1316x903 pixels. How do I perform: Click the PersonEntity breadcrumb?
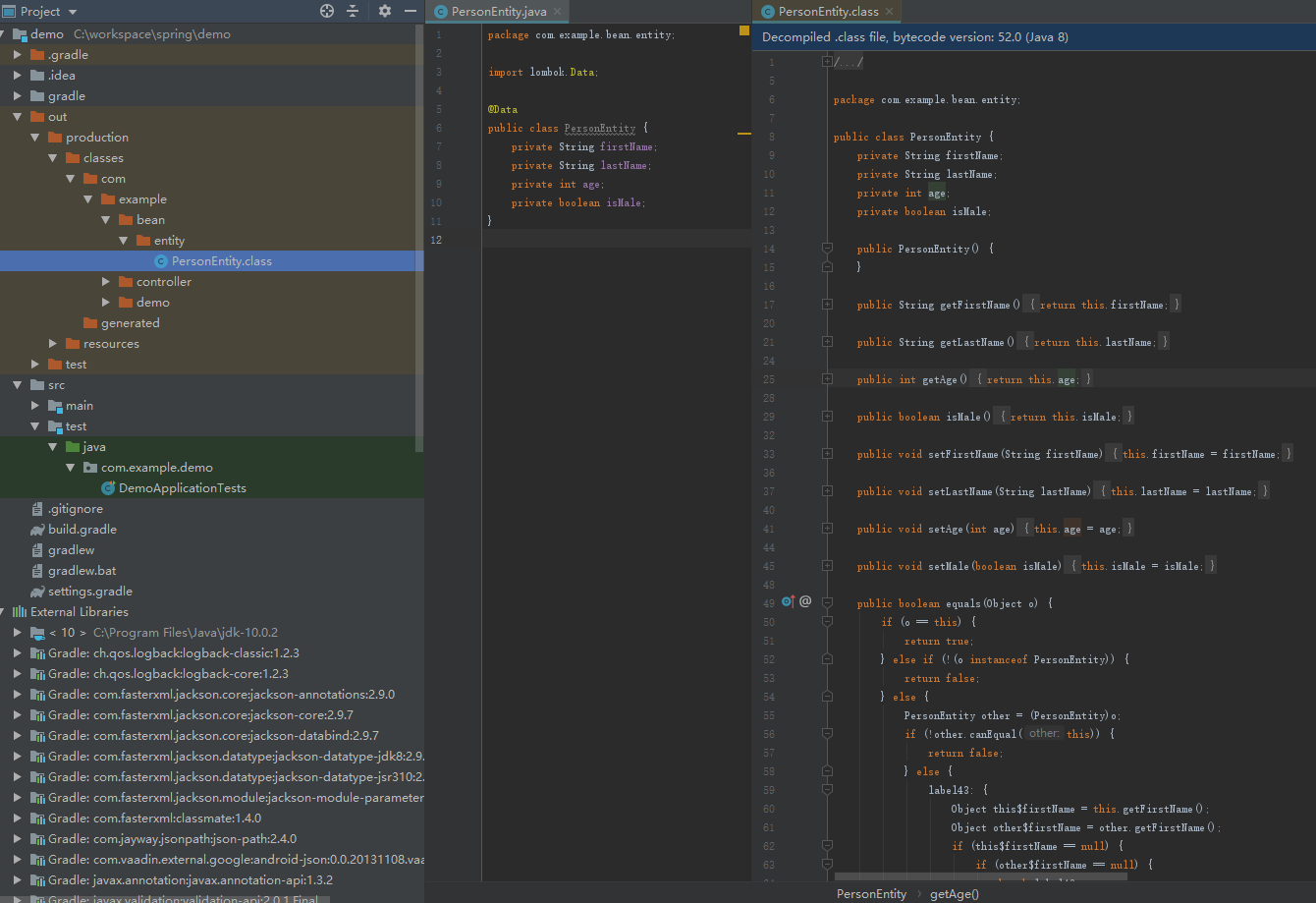(871, 894)
